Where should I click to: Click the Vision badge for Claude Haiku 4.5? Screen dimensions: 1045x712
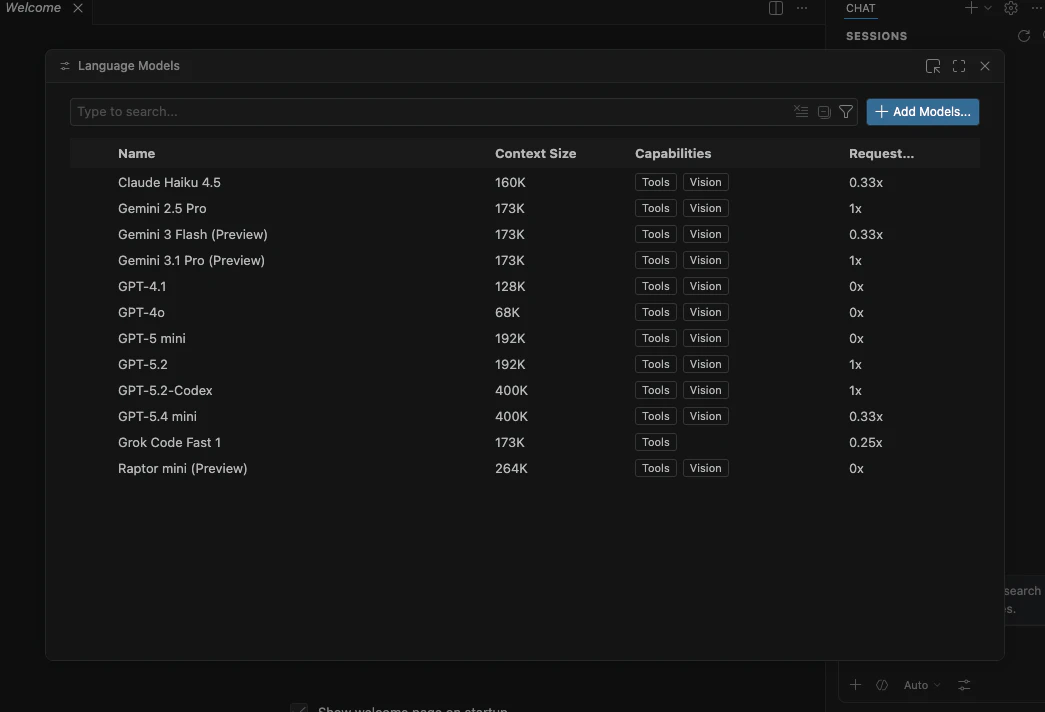click(706, 182)
